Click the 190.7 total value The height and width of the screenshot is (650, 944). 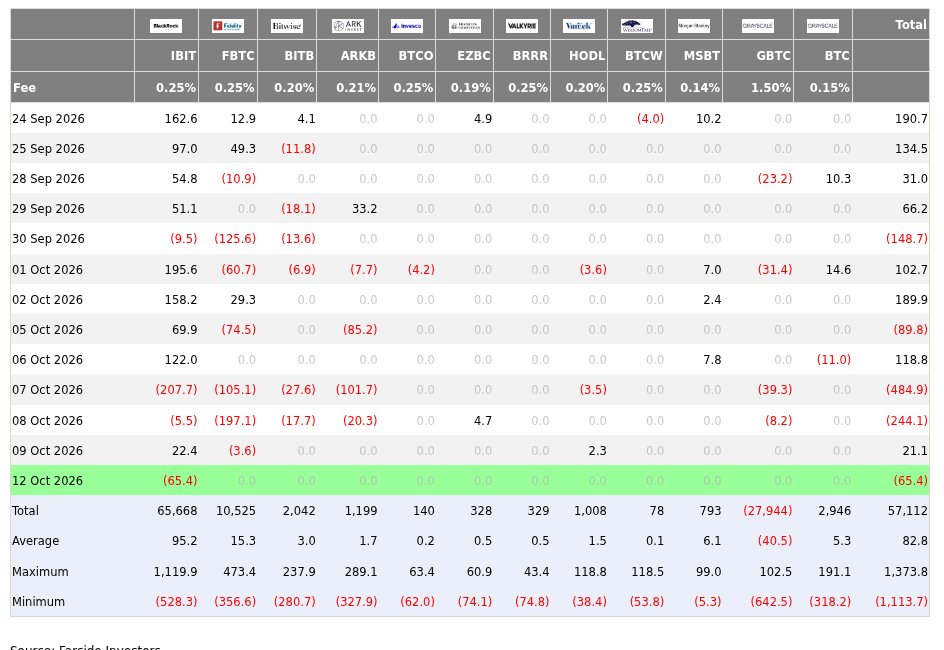click(911, 119)
